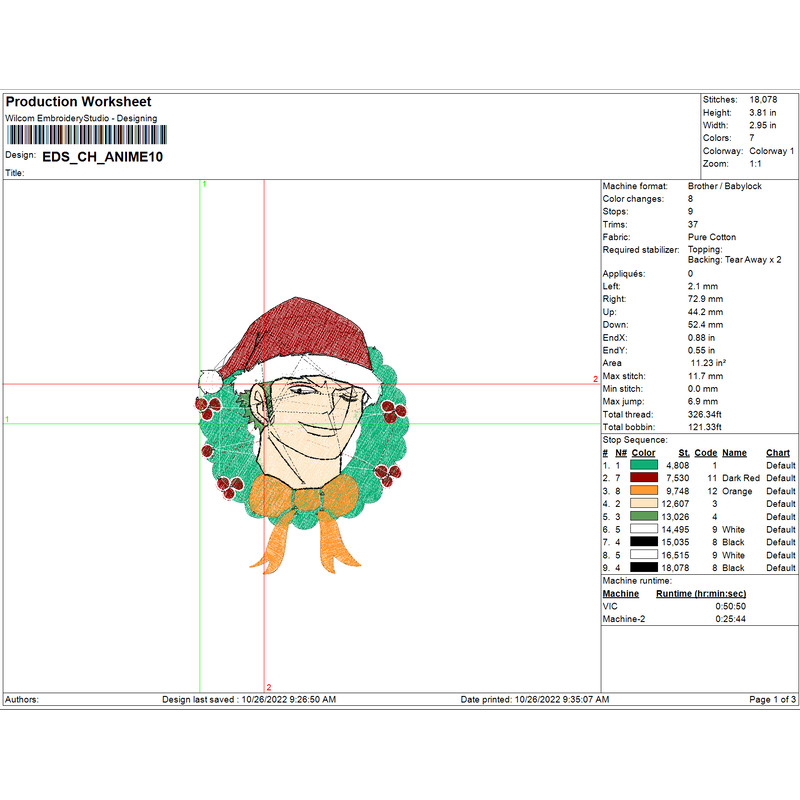Pick the Orange thread color swatch

[x=645, y=492]
